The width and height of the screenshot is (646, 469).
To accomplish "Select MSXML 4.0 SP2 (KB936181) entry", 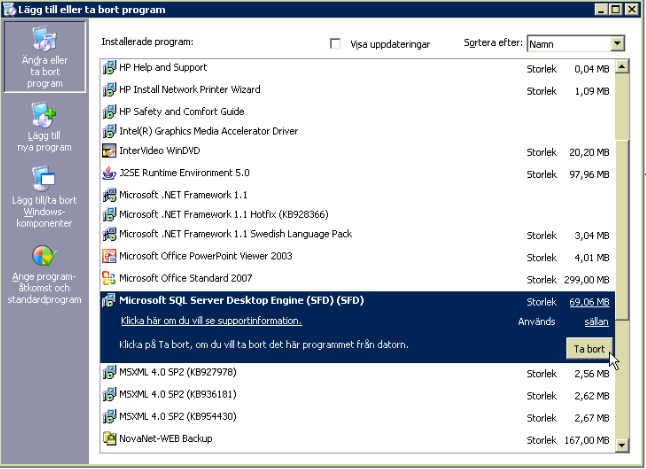I will (357, 395).
